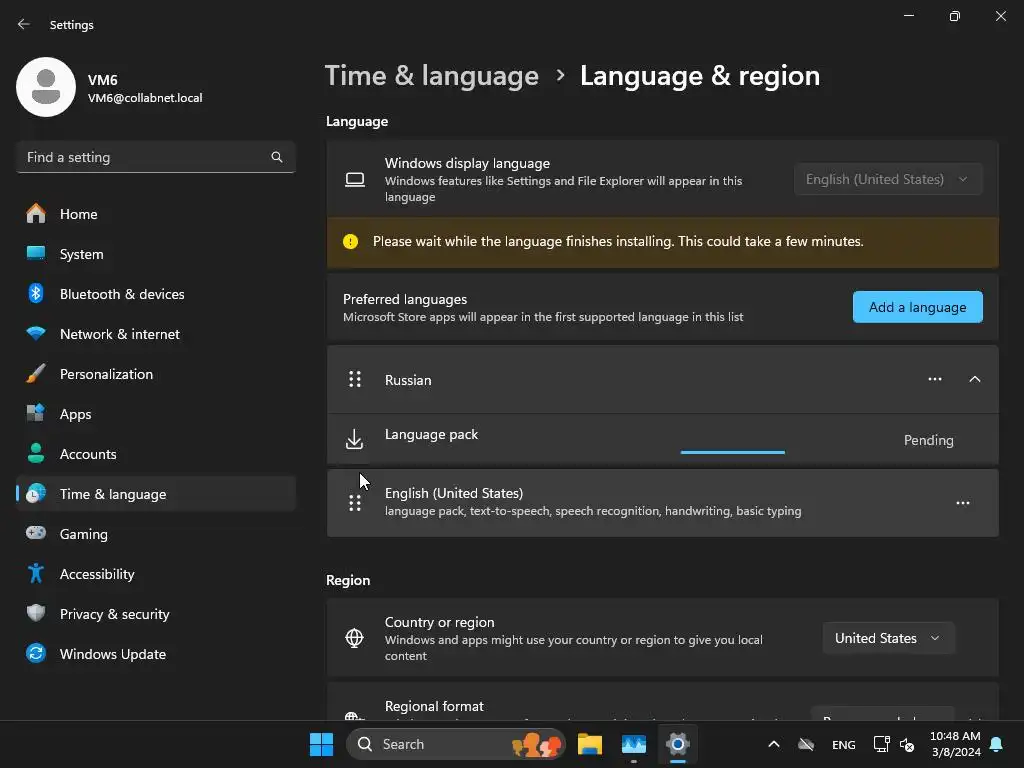The image size is (1024, 768).
Task: Click the Accounts icon in sidebar
Action: (x=36, y=454)
